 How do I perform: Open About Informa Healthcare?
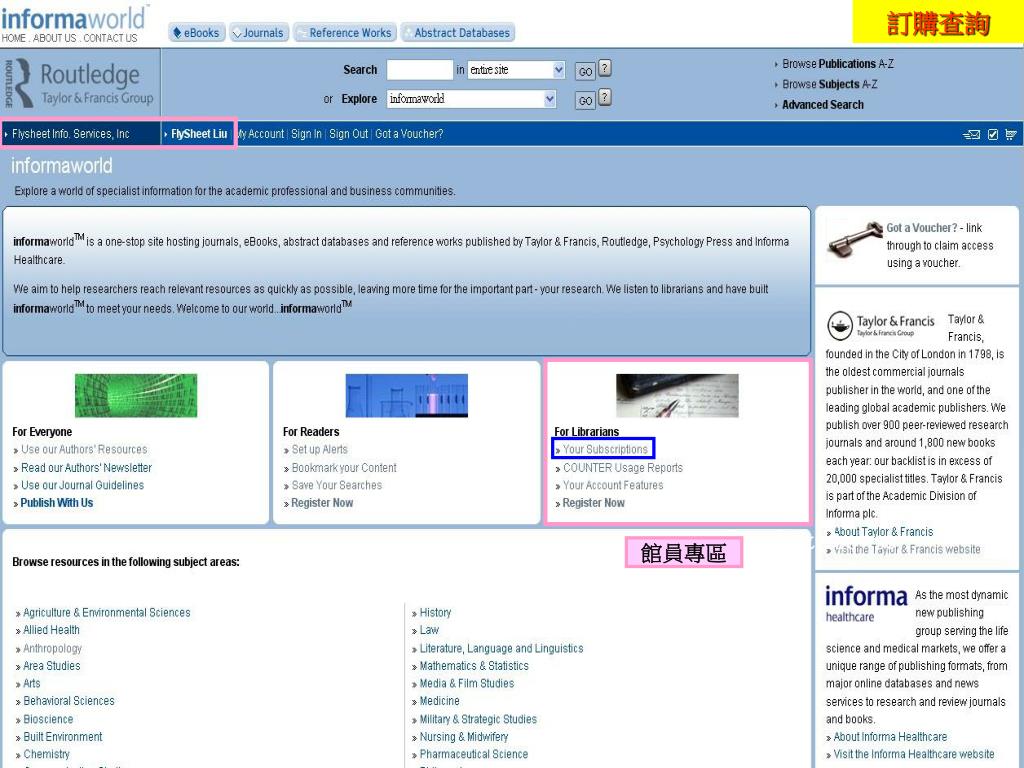pos(890,737)
